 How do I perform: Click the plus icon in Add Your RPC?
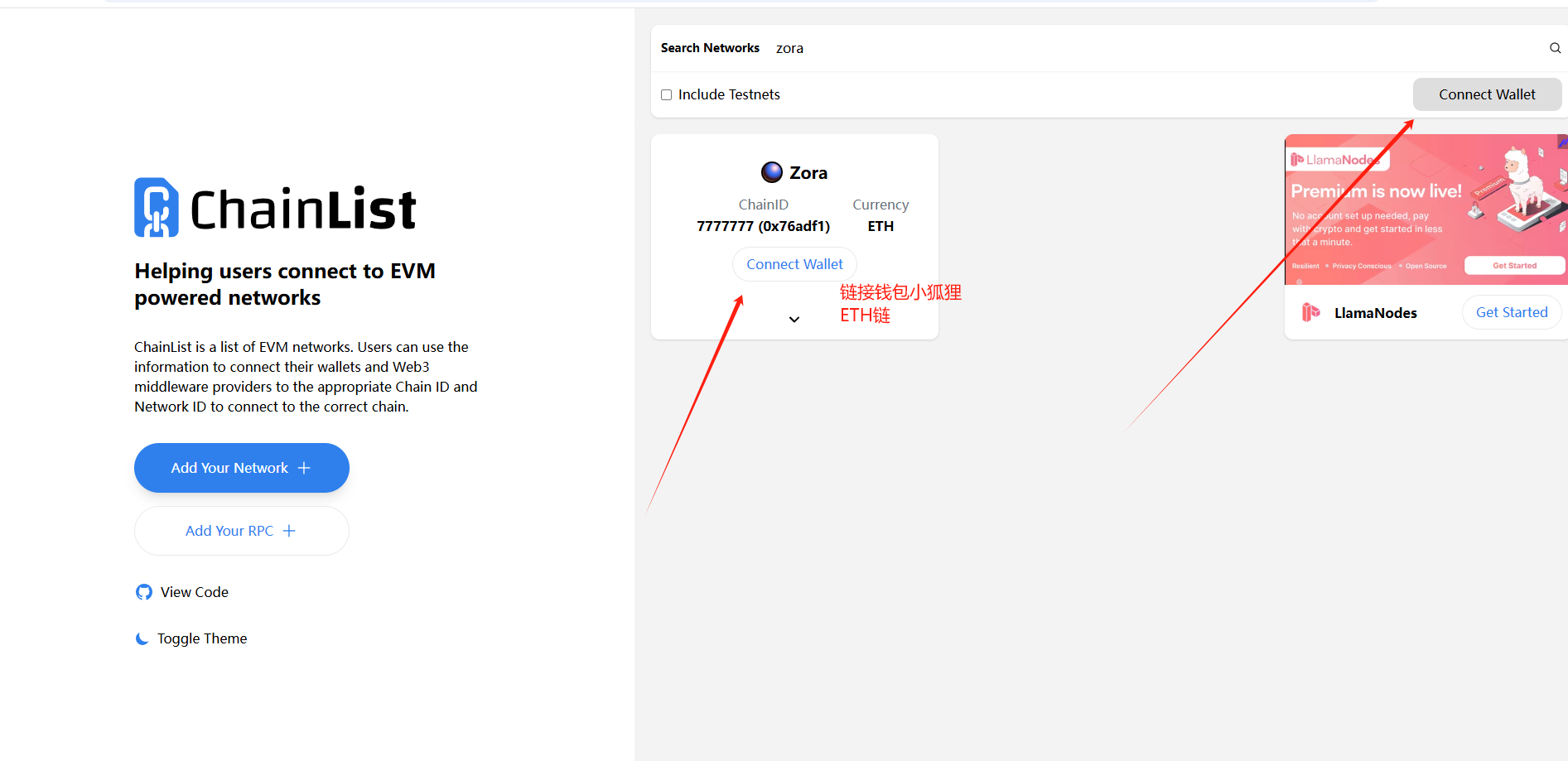click(289, 531)
